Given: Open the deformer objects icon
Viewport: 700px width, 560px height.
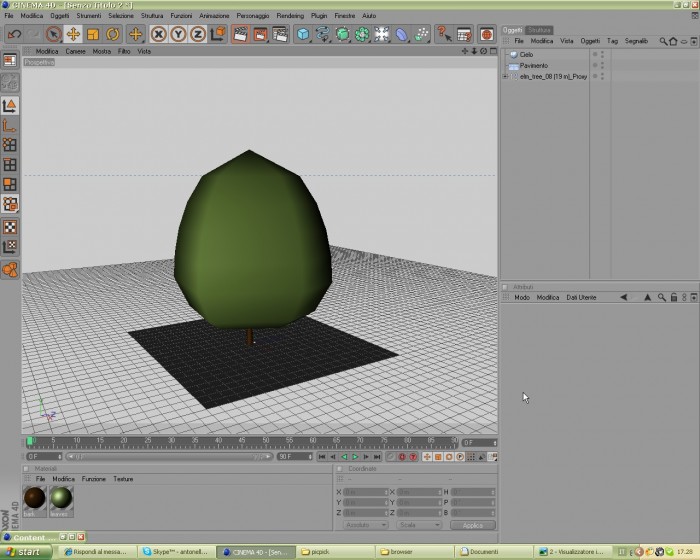Looking at the screenshot, I should click(x=402, y=34).
